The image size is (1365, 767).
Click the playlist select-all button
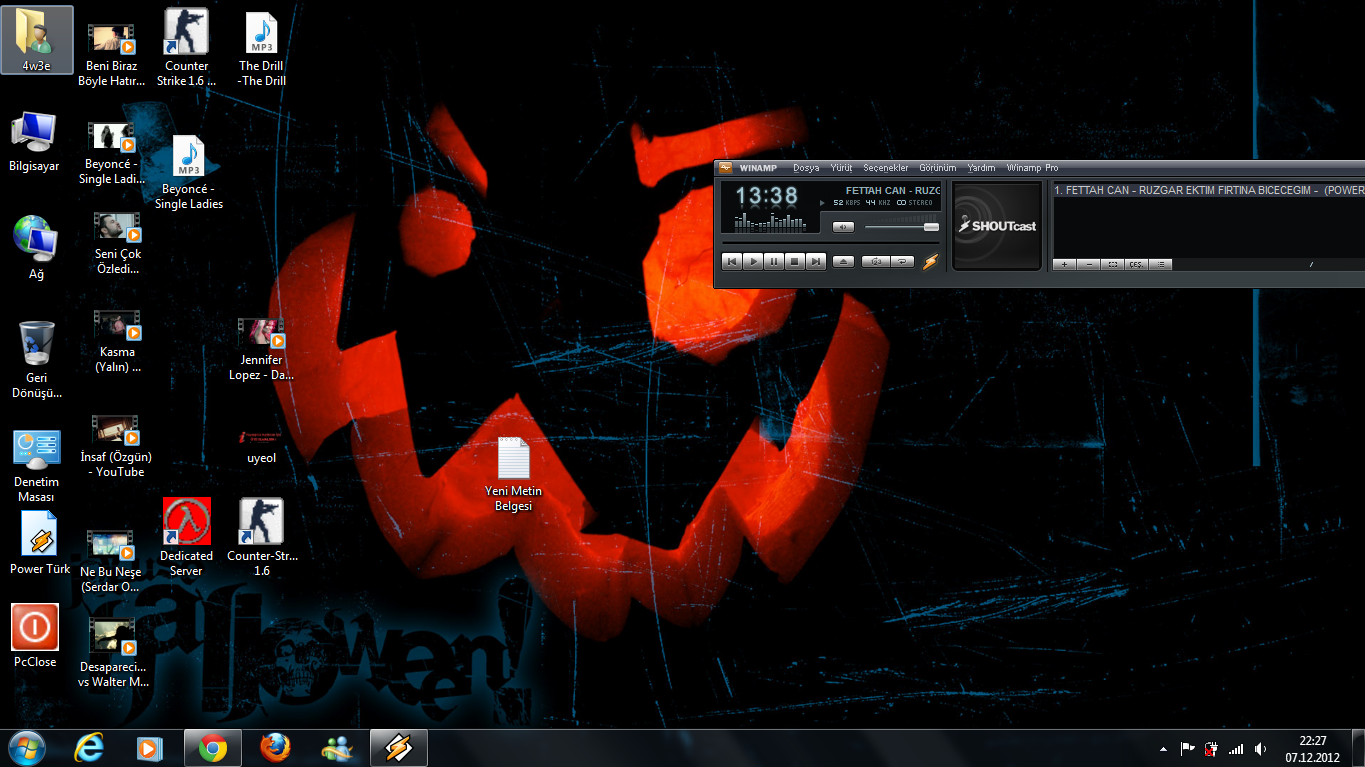pos(1113,264)
